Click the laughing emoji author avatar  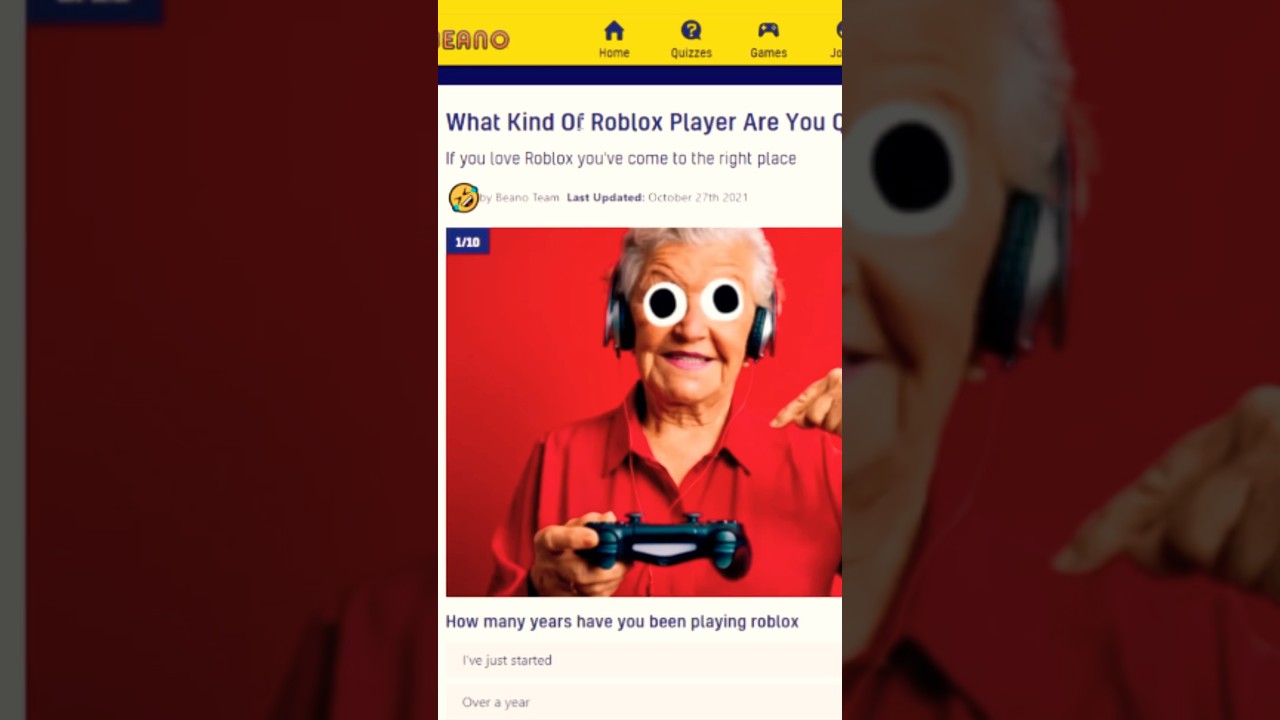coord(463,198)
